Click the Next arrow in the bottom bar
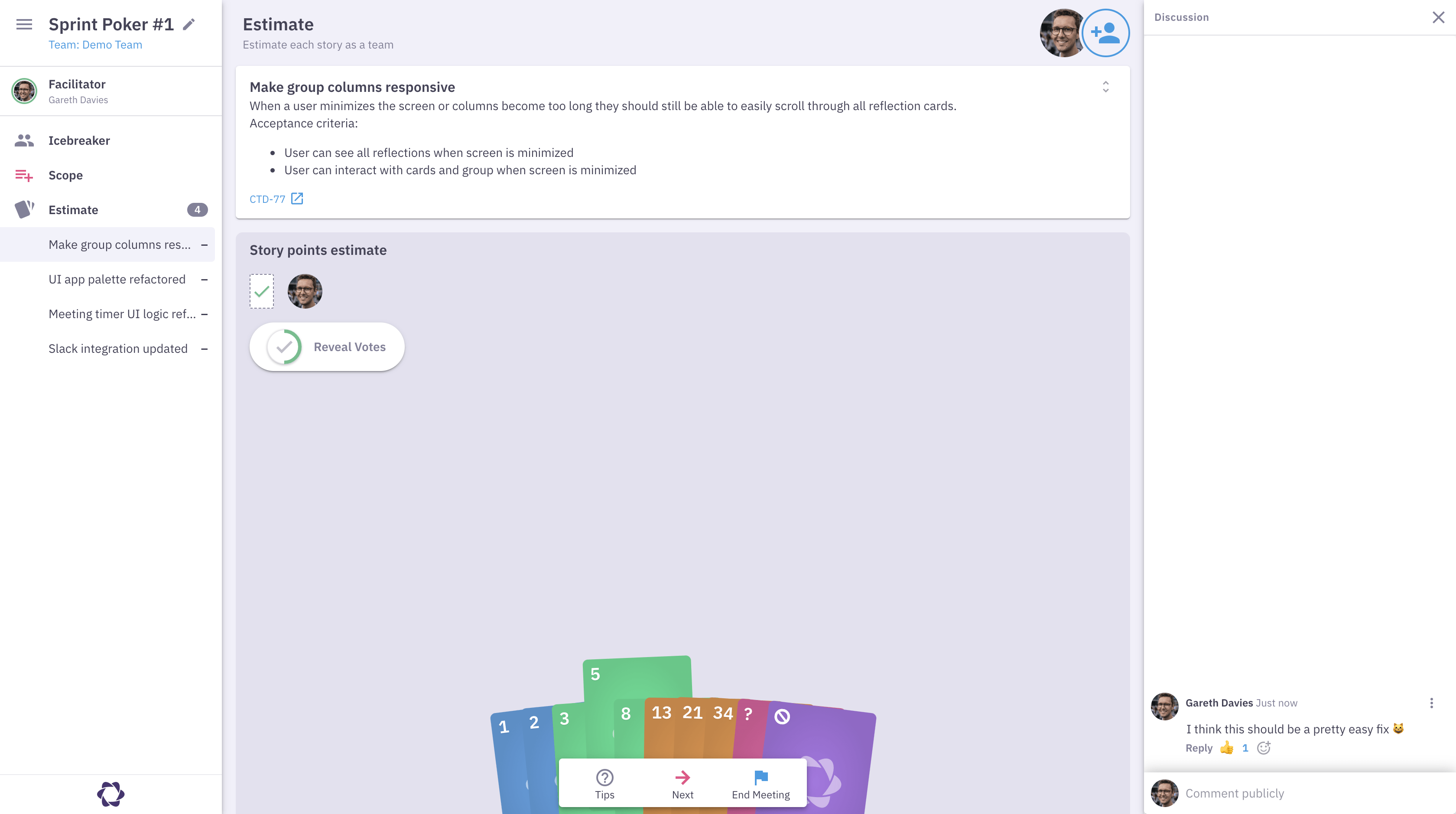Viewport: 1456px width, 814px height. (x=683, y=783)
